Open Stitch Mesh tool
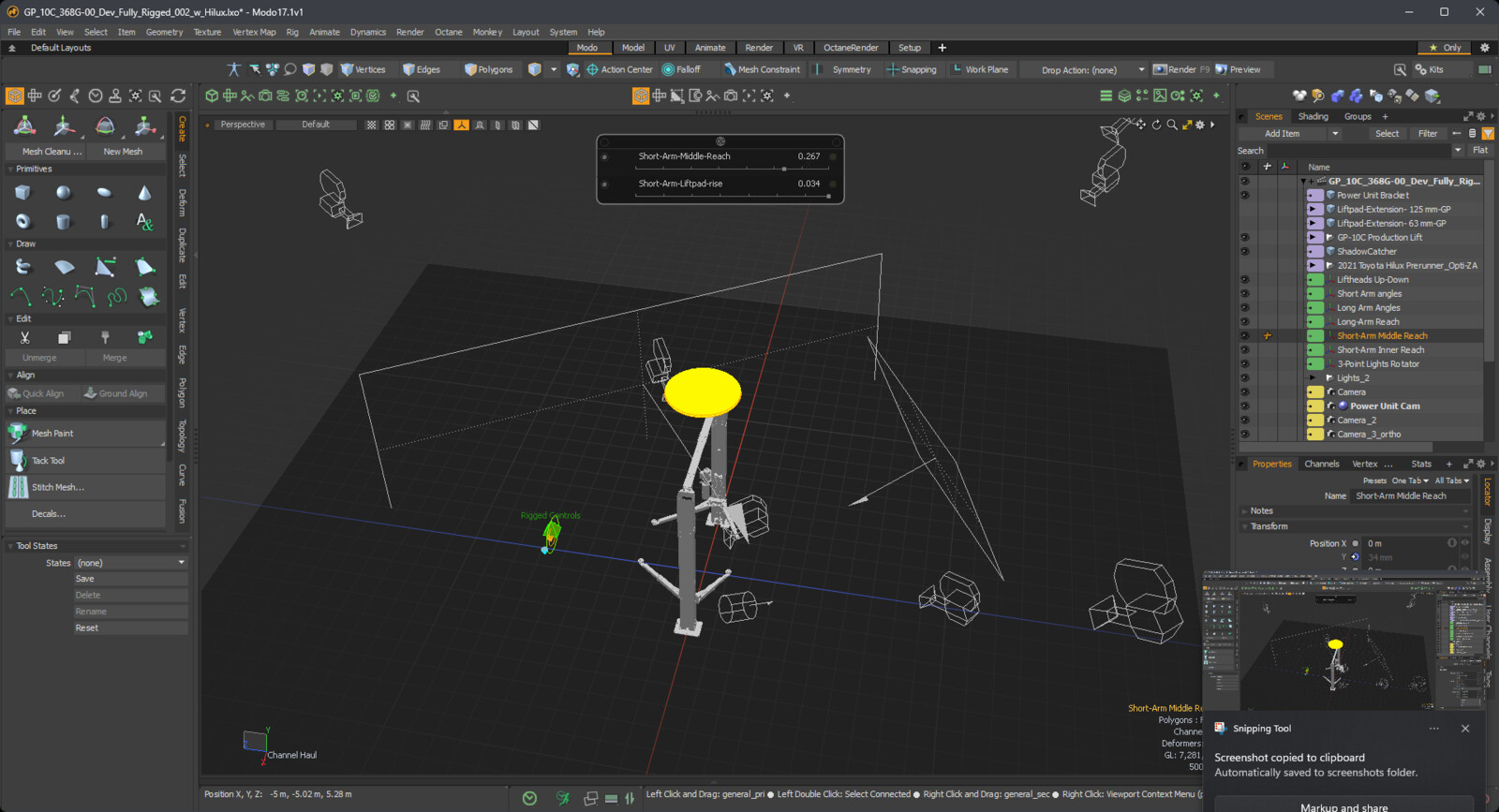 pos(86,487)
